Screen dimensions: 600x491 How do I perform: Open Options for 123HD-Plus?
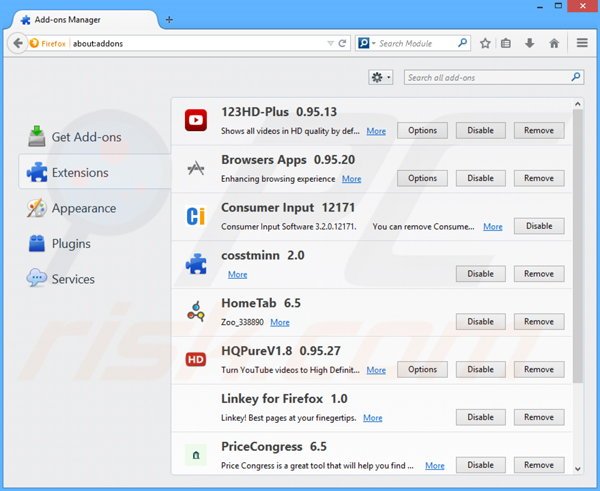422,130
